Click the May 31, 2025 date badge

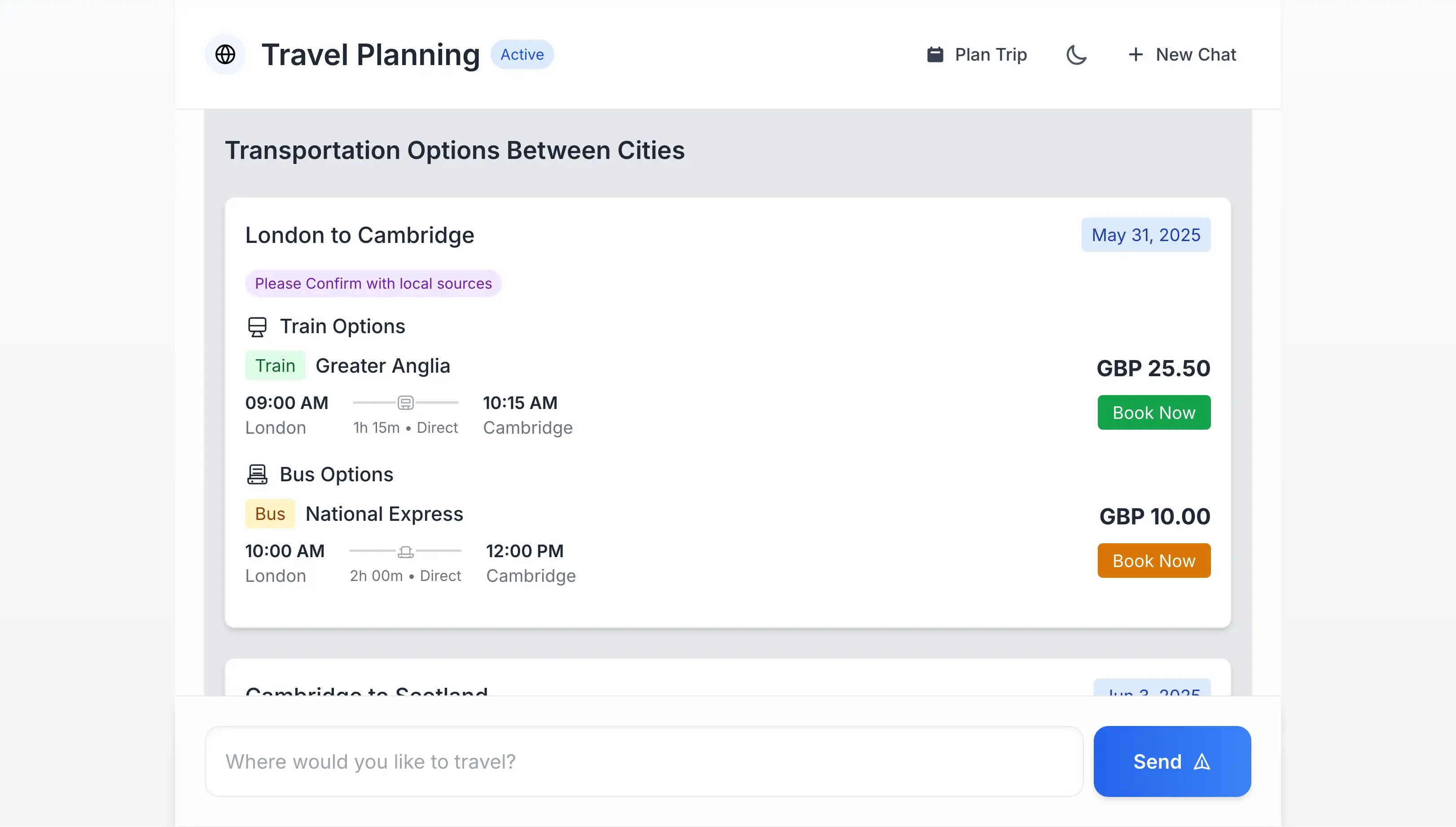(x=1145, y=235)
